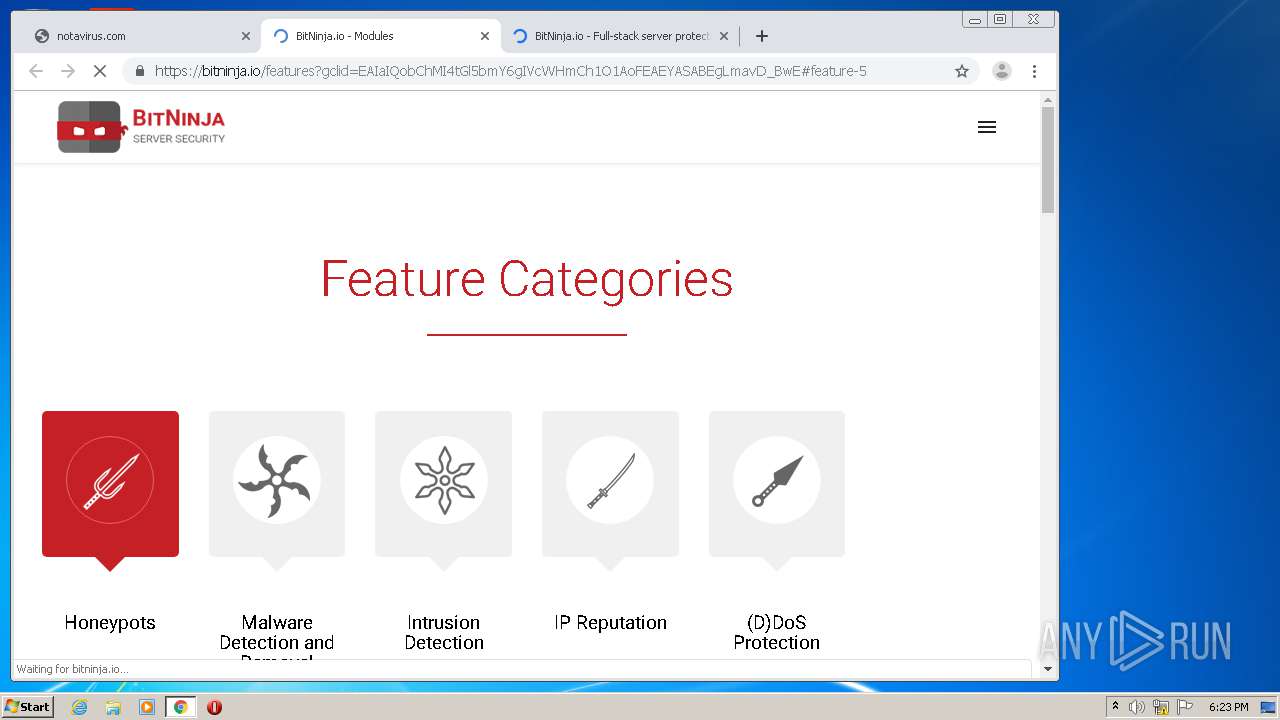Open the Chrome three-dot menu
Viewport: 1280px width, 720px height.
click(x=1034, y=71)
